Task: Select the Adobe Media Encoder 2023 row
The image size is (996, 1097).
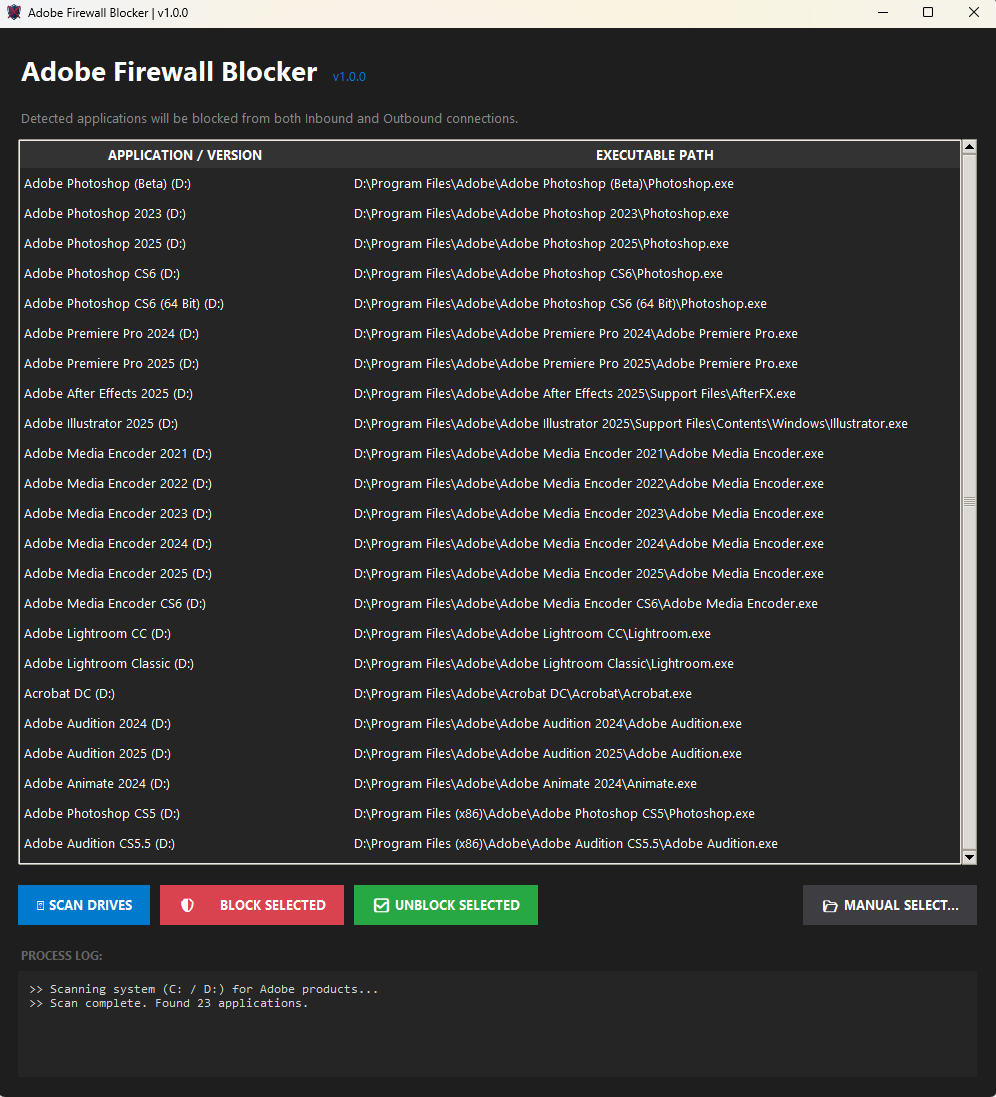Action: (x=118, y=514)
